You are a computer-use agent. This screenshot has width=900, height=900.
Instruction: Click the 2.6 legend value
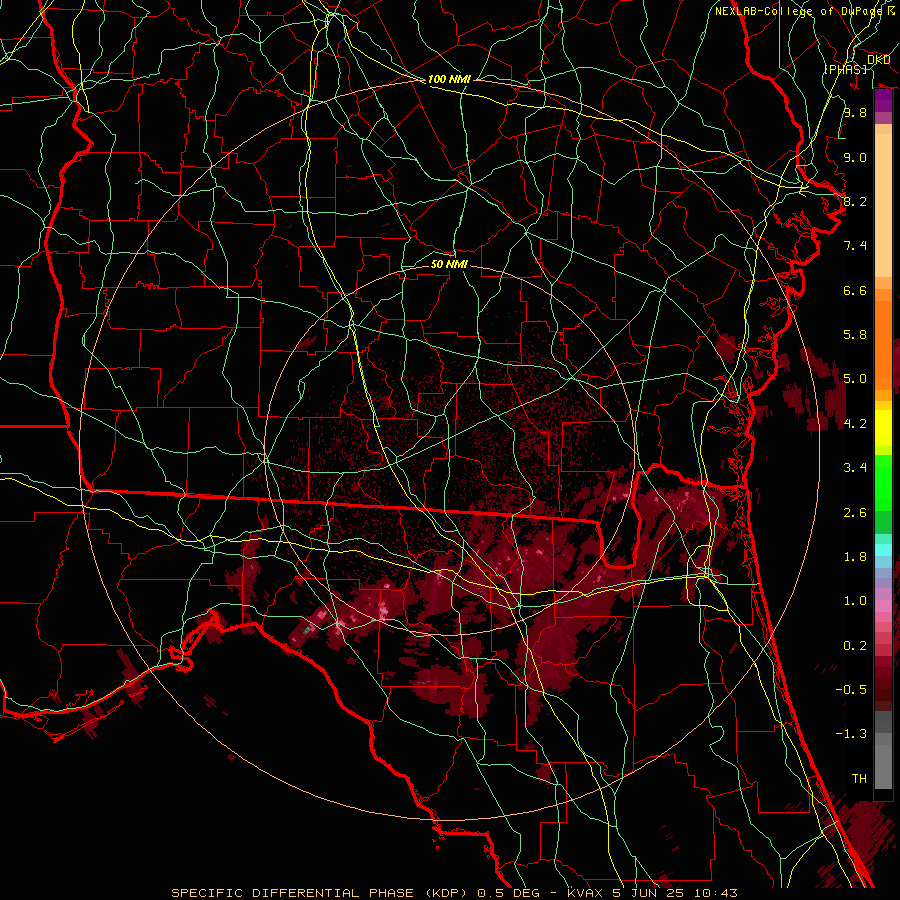point(855,513)
